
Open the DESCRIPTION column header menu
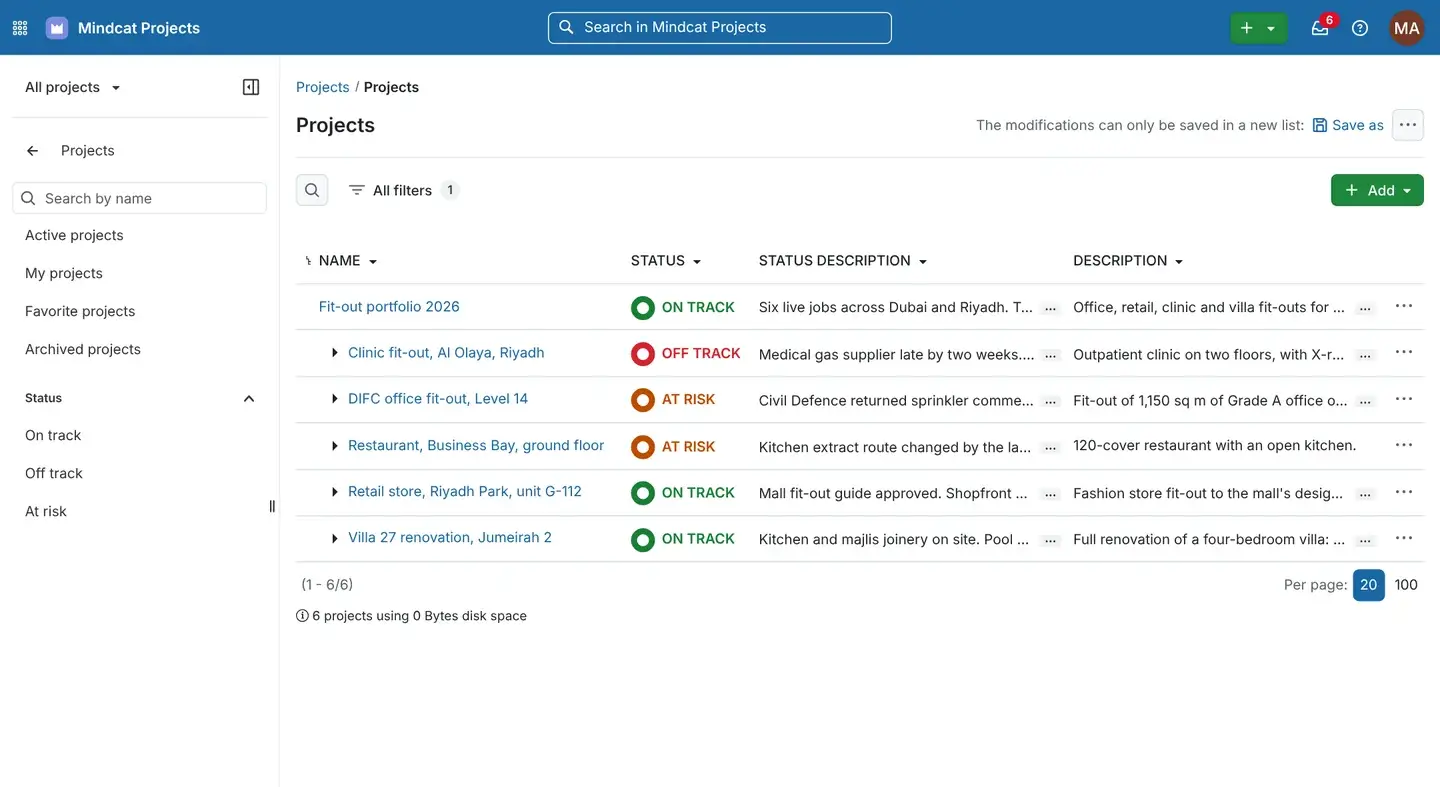pos(1128,261)
